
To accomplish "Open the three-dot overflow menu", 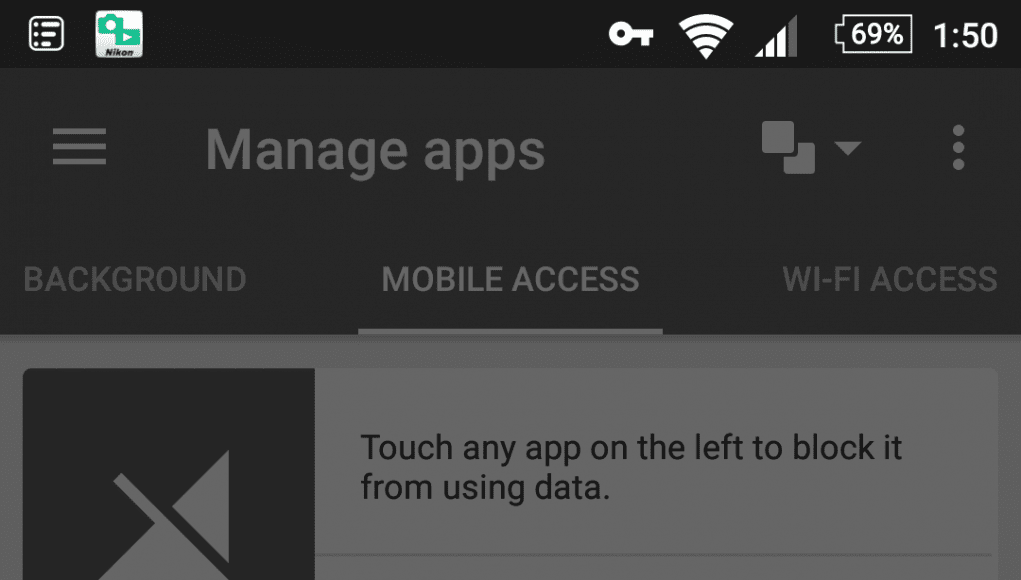I will (958, 148).
